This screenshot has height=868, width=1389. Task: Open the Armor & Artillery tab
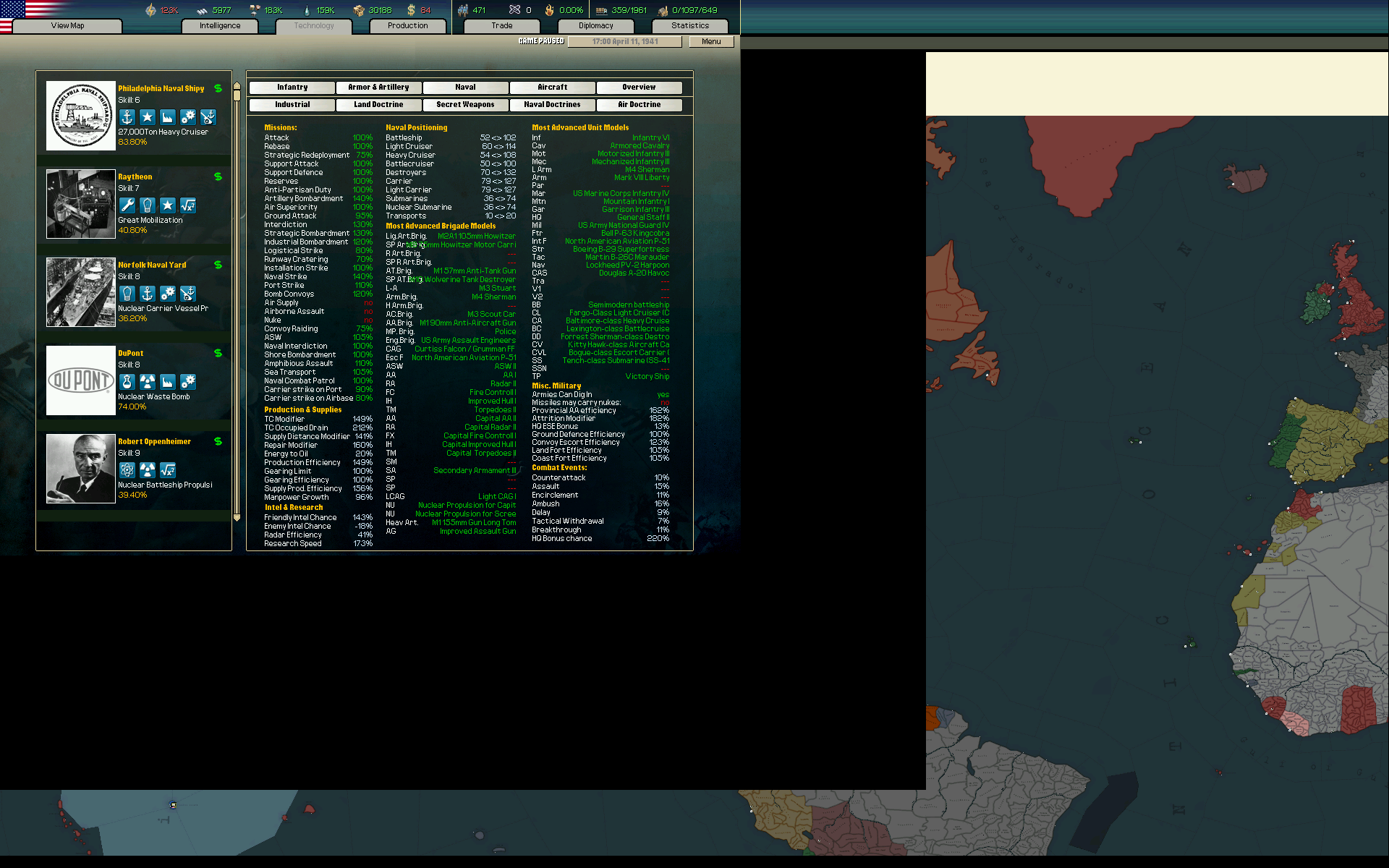pyautogui.click(x=378, y=88)
